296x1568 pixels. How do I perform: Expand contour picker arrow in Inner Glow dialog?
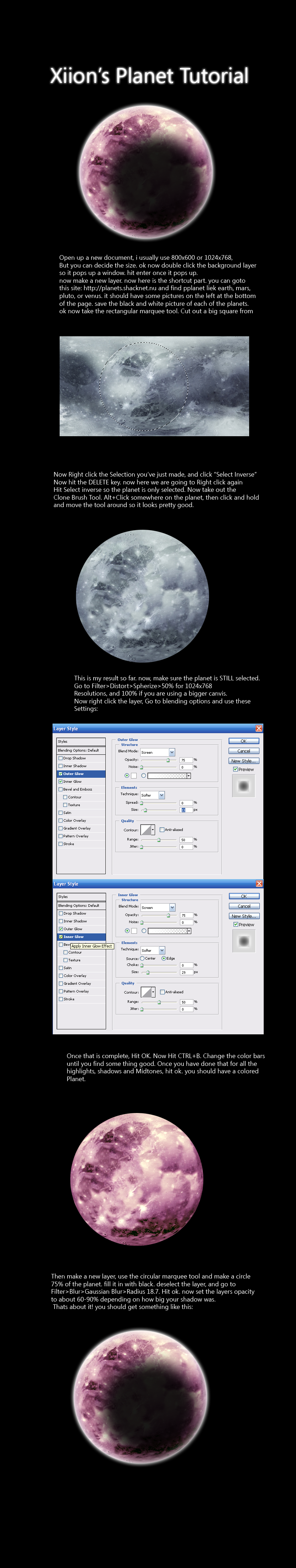pyautogui.click(x=153, y=992)
